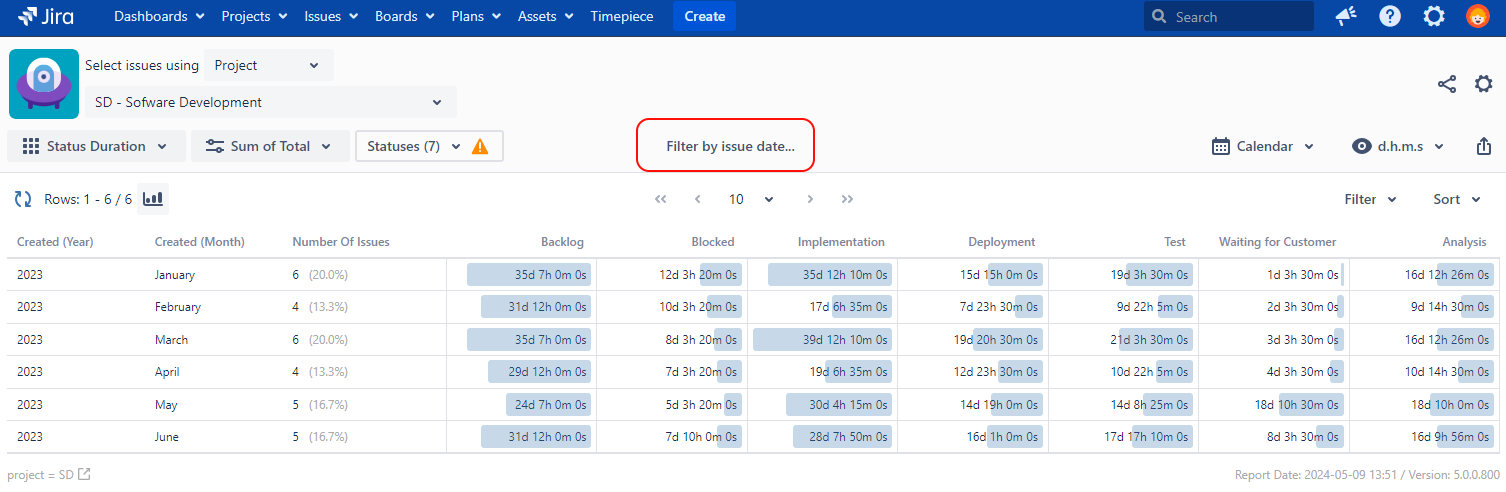Open the bar chart view icon

point(153,199)
